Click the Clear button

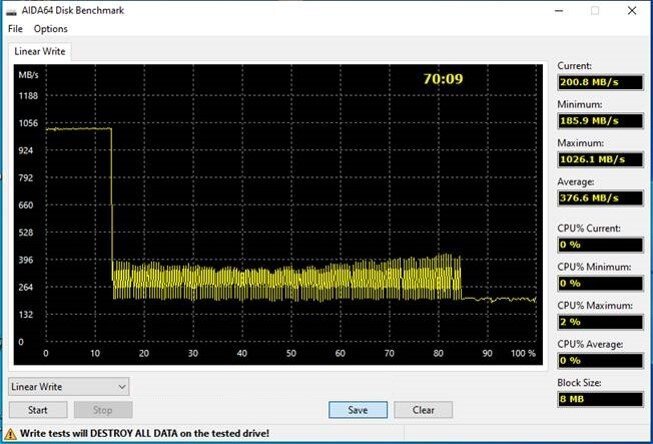423,410
